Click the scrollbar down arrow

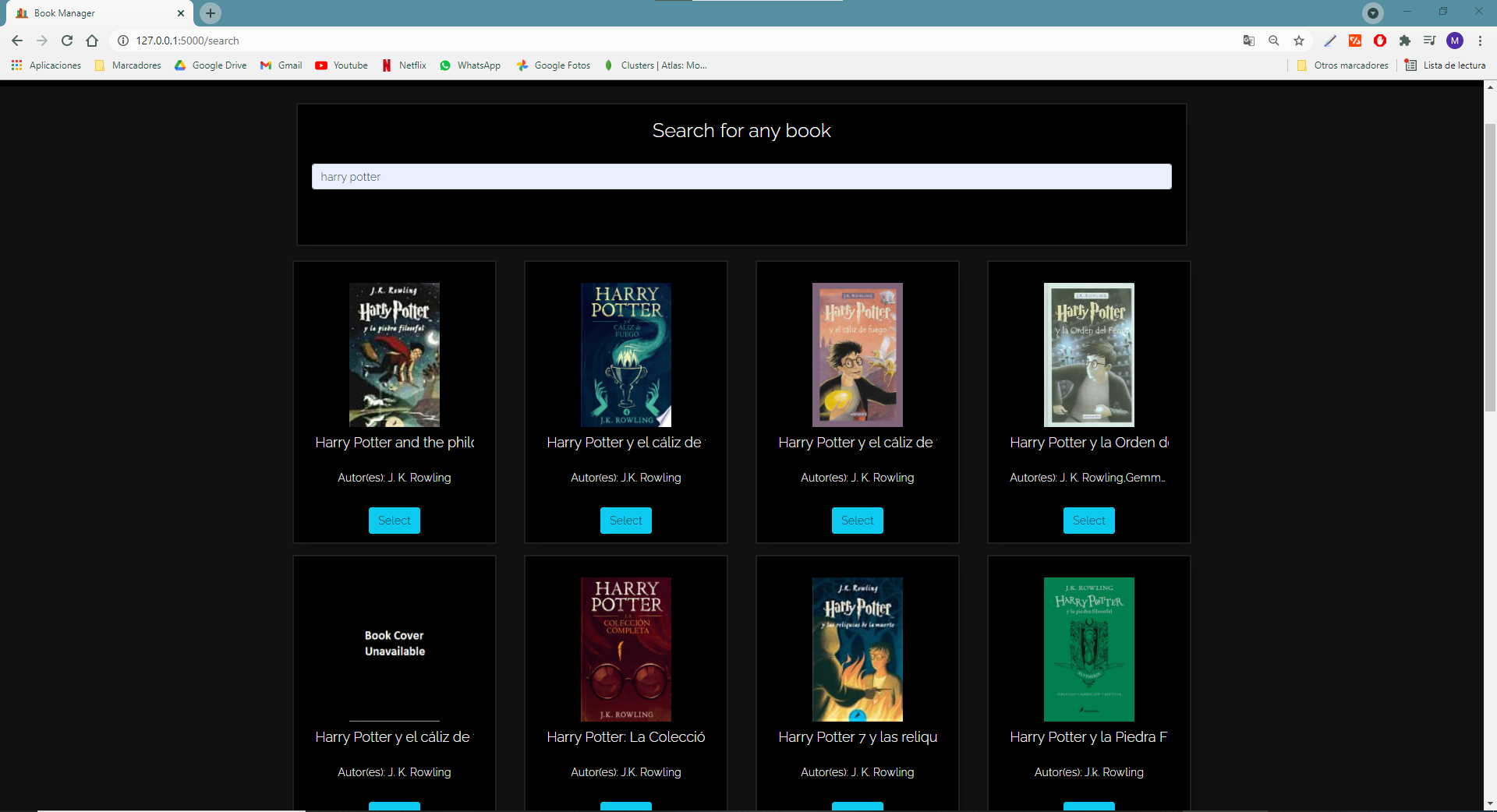(1490, 803)
